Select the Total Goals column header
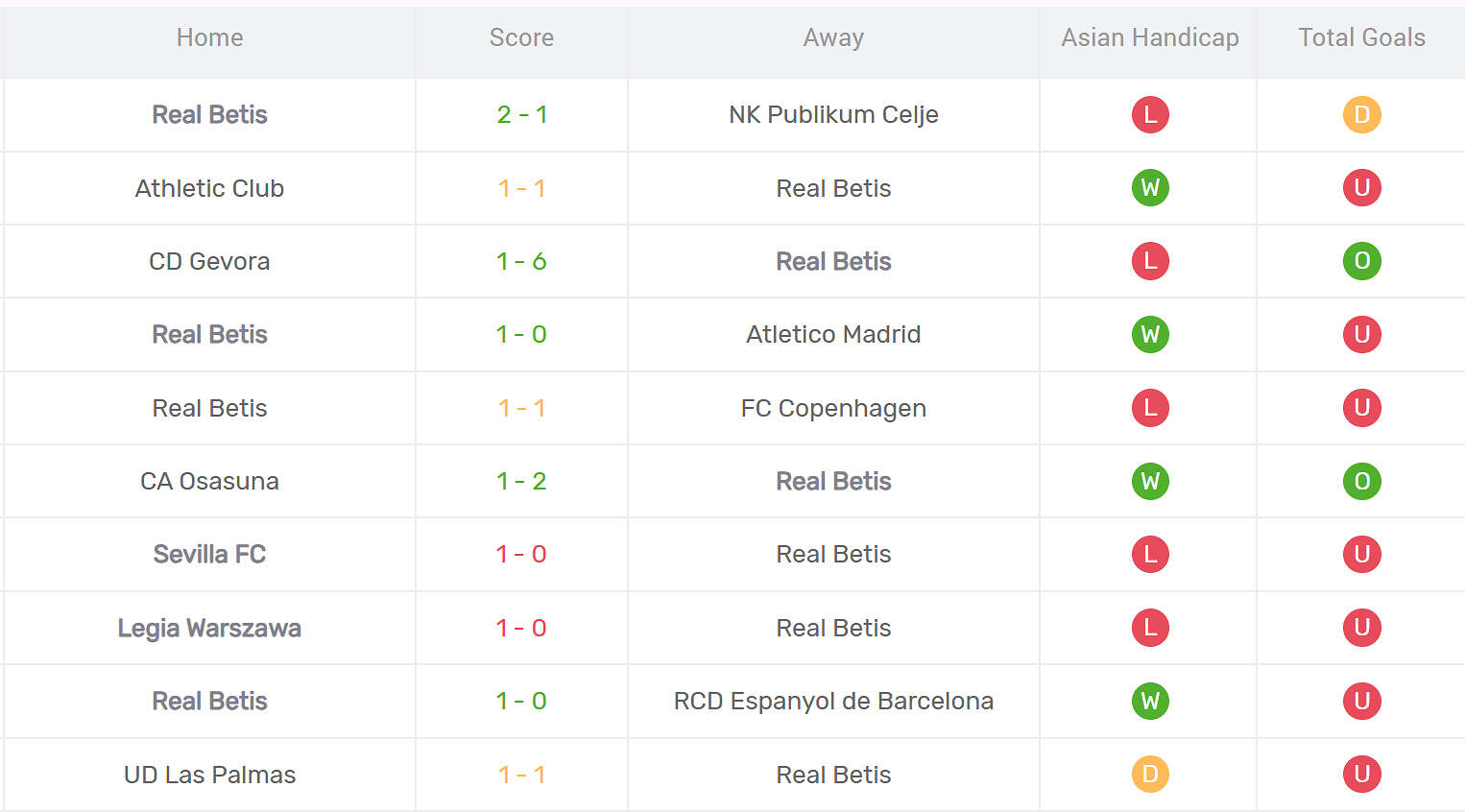 pyautogui.click(x=1361, y=37)
